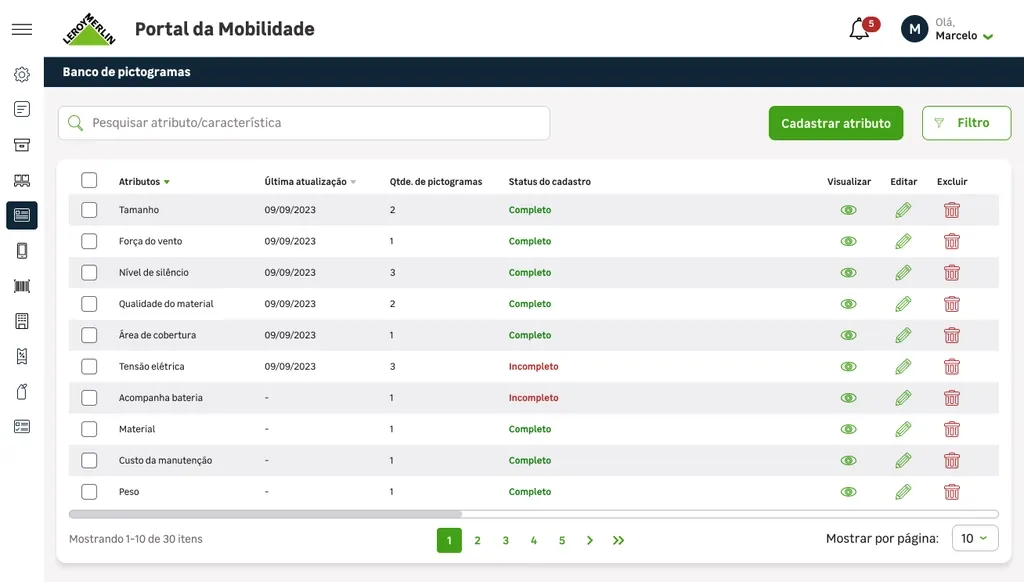This screenshot has height=582, width=1024.
Task: Click the search magnifier icon
Action: tap(75, 123)
